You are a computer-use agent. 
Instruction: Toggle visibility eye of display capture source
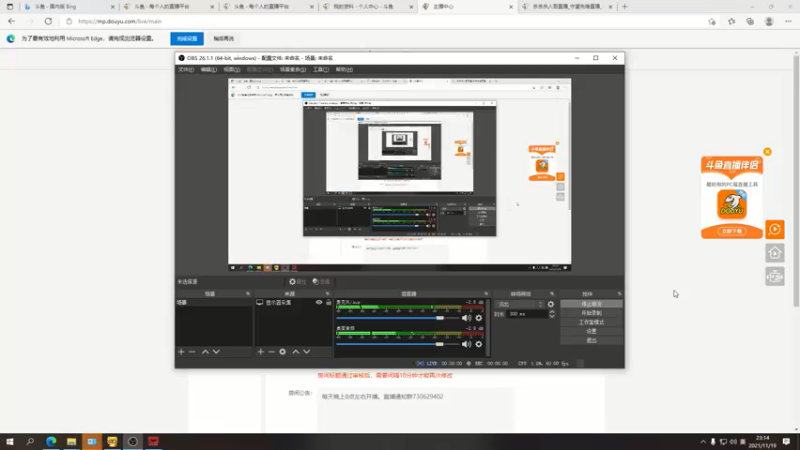[x=319, y=303]
